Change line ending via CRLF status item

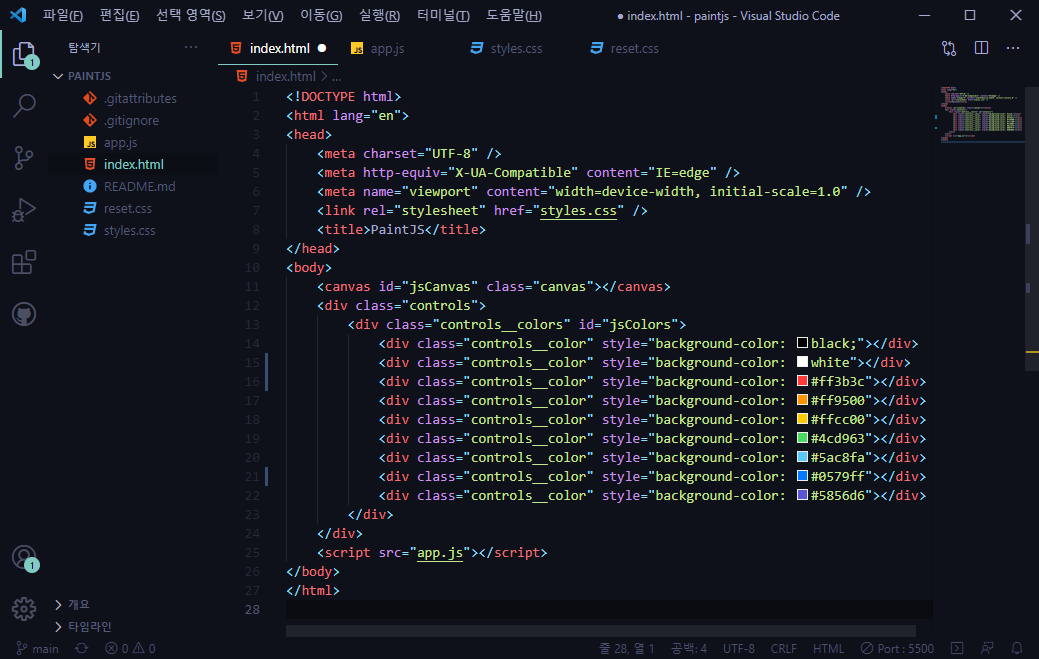click(x=783, y=648)
